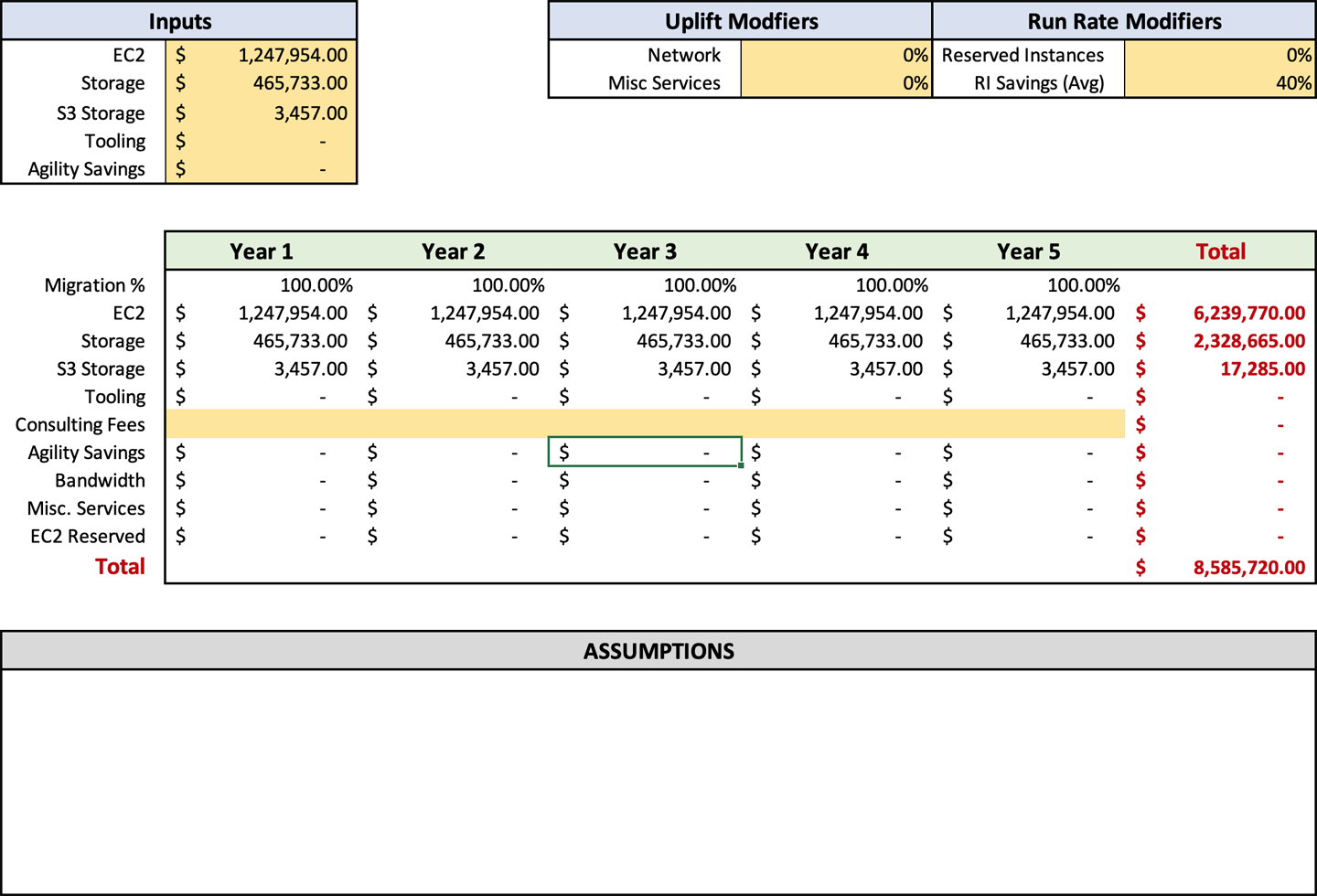1317x896 pixels.
Task: Select the Year 2 Storage amount cell
Action: [x=454, y=341]
